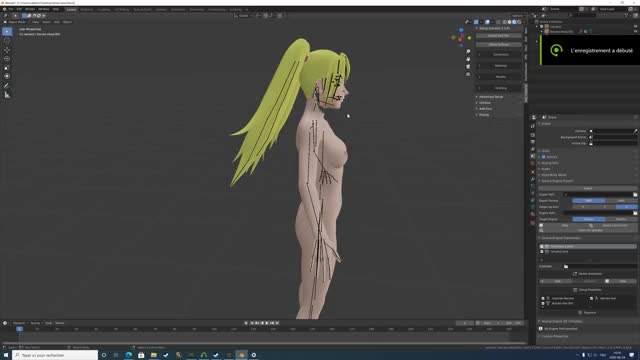Expand the Utilities panel in sidebar
Image resolution: width=640 pixels, height=360 pixels.
(485, 103)
